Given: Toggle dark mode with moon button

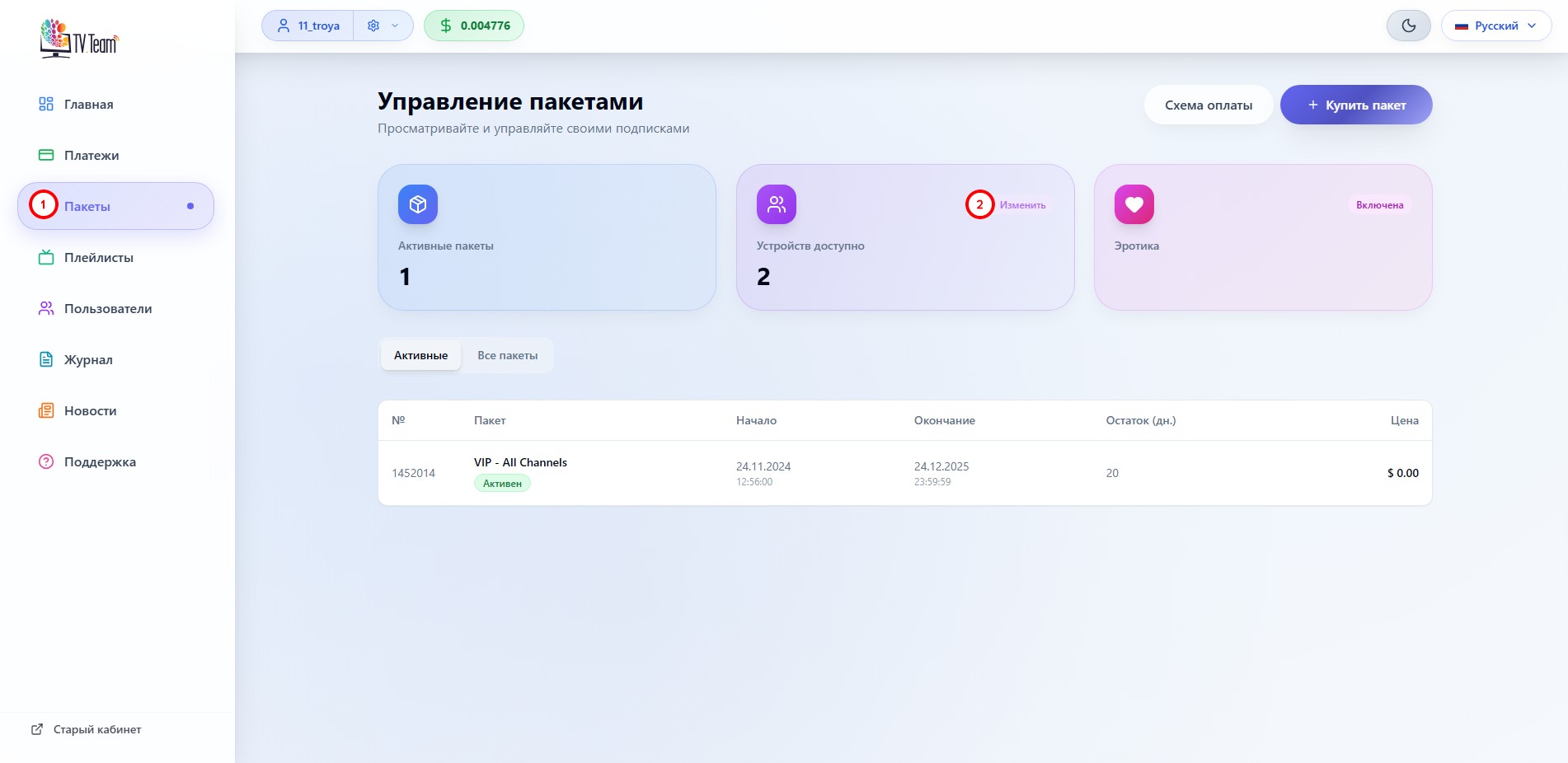Looking at the screenshot, I should [1408, 26].
